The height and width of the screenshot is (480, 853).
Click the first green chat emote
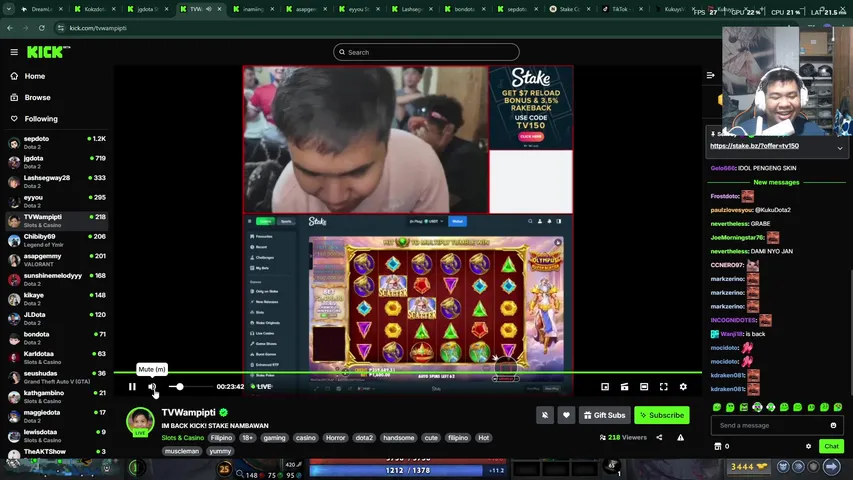tap(717, 407)
